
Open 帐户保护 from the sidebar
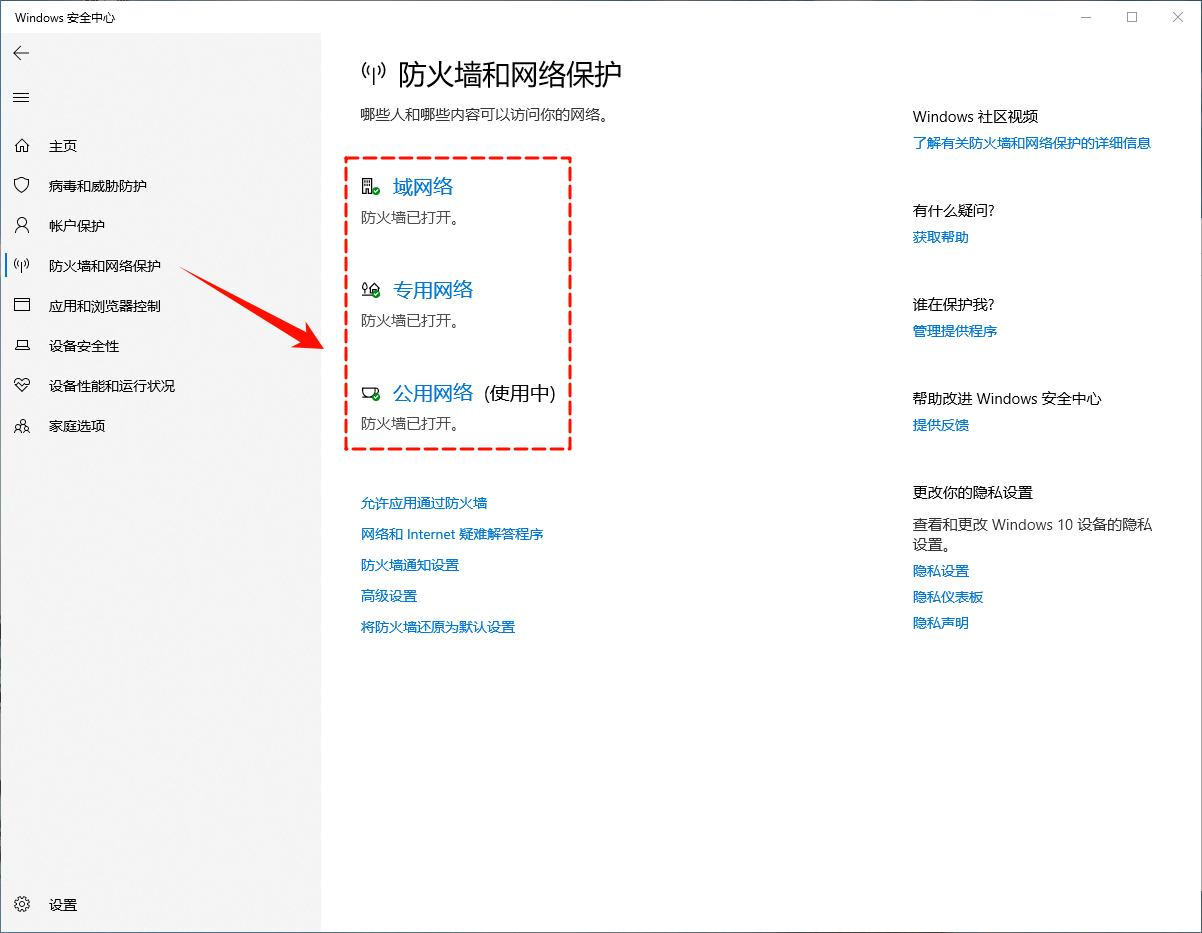click(x=75, y=225)
